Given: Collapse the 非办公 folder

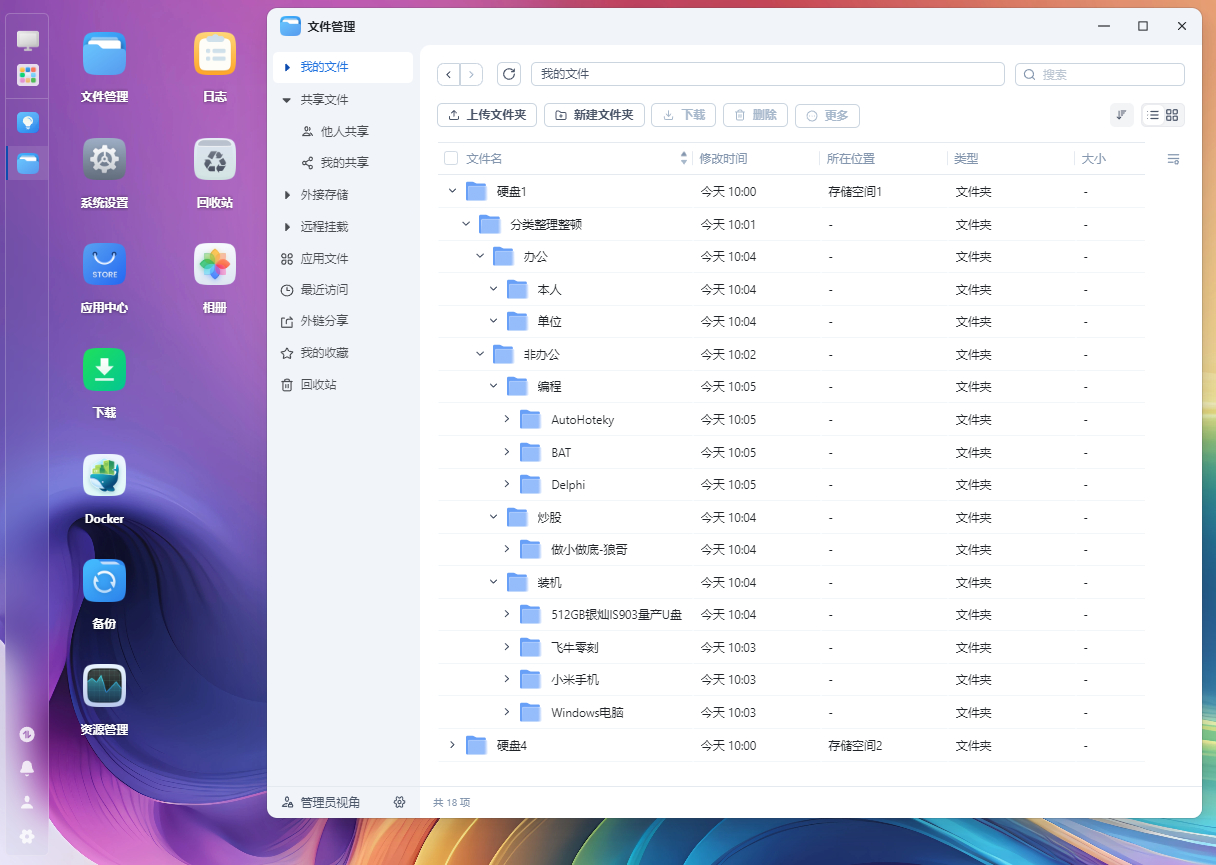Looking at the screenshot, I should [x=480, y=354].
